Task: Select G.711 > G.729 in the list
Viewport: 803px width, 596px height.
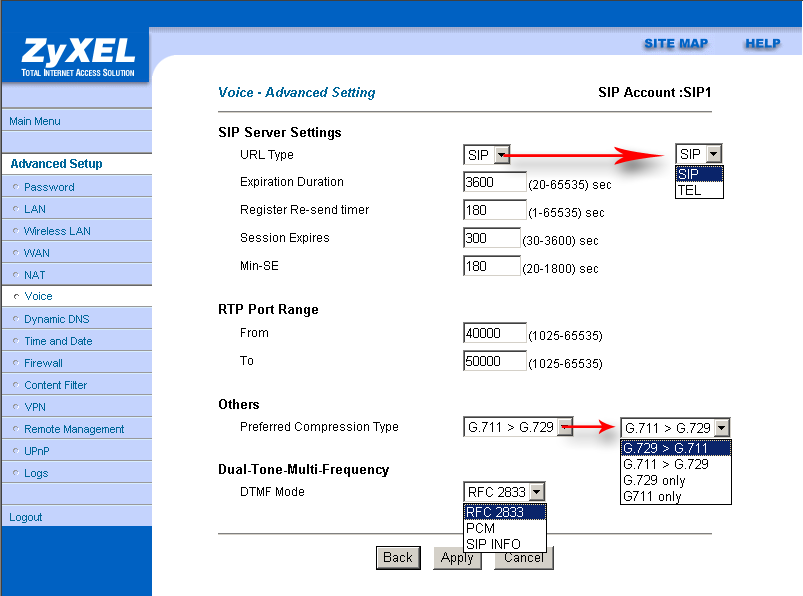Action: coord(675,464)
